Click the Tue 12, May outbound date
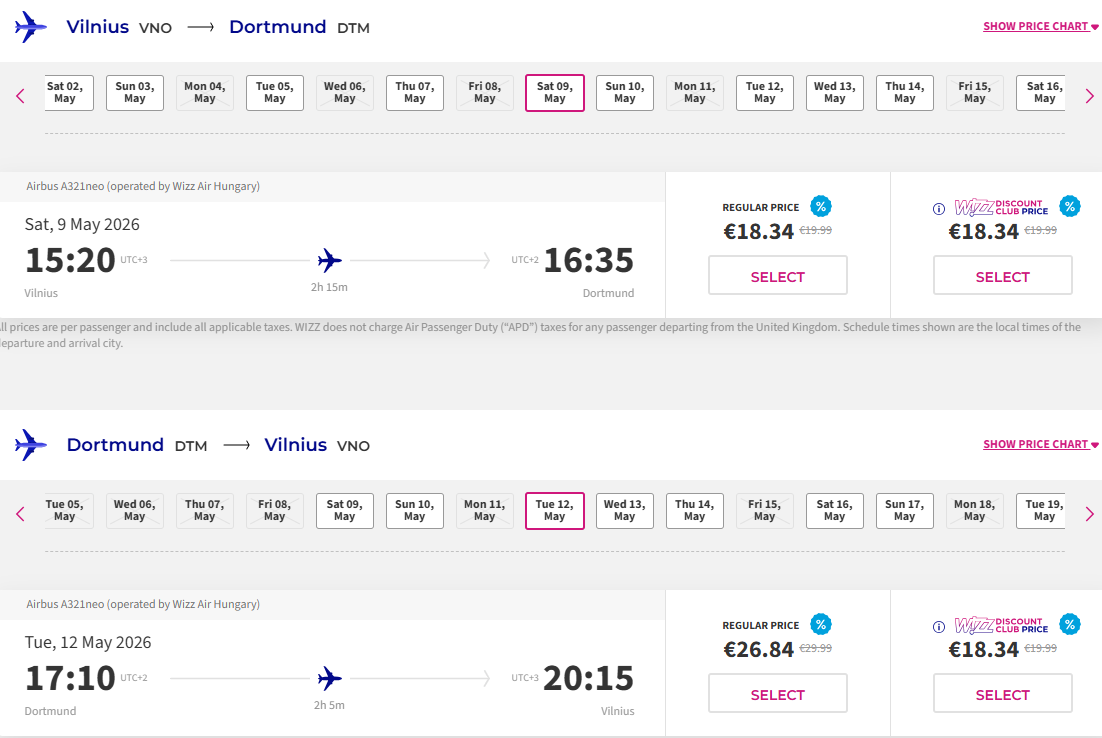This screenshot has height=738, width=1102. (x=765, y=93)
